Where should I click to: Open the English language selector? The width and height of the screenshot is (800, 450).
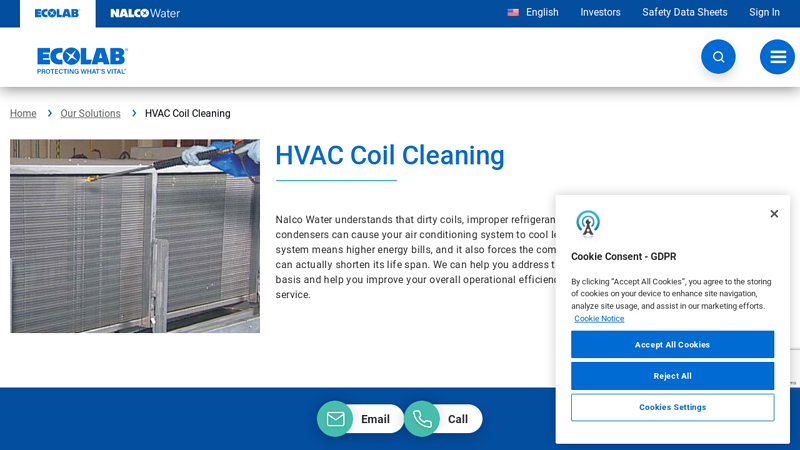(542, 12)
